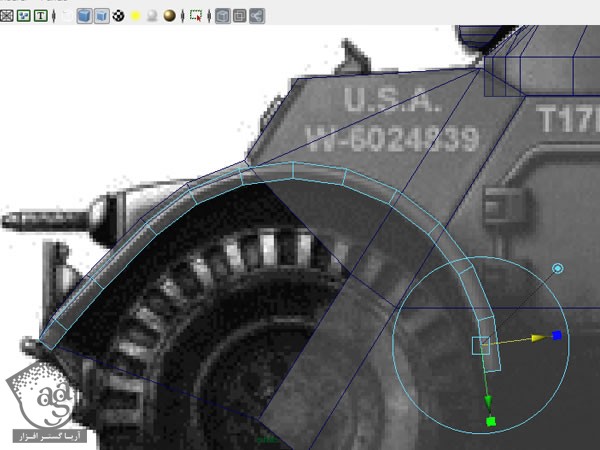Toggle smooth shade all blue cube
600x450 pixels.
click(85, 15)
